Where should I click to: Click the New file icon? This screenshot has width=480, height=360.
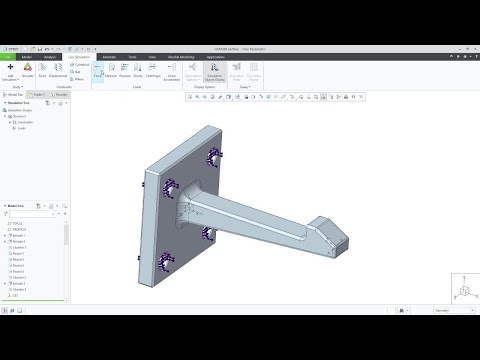(26, 49)
